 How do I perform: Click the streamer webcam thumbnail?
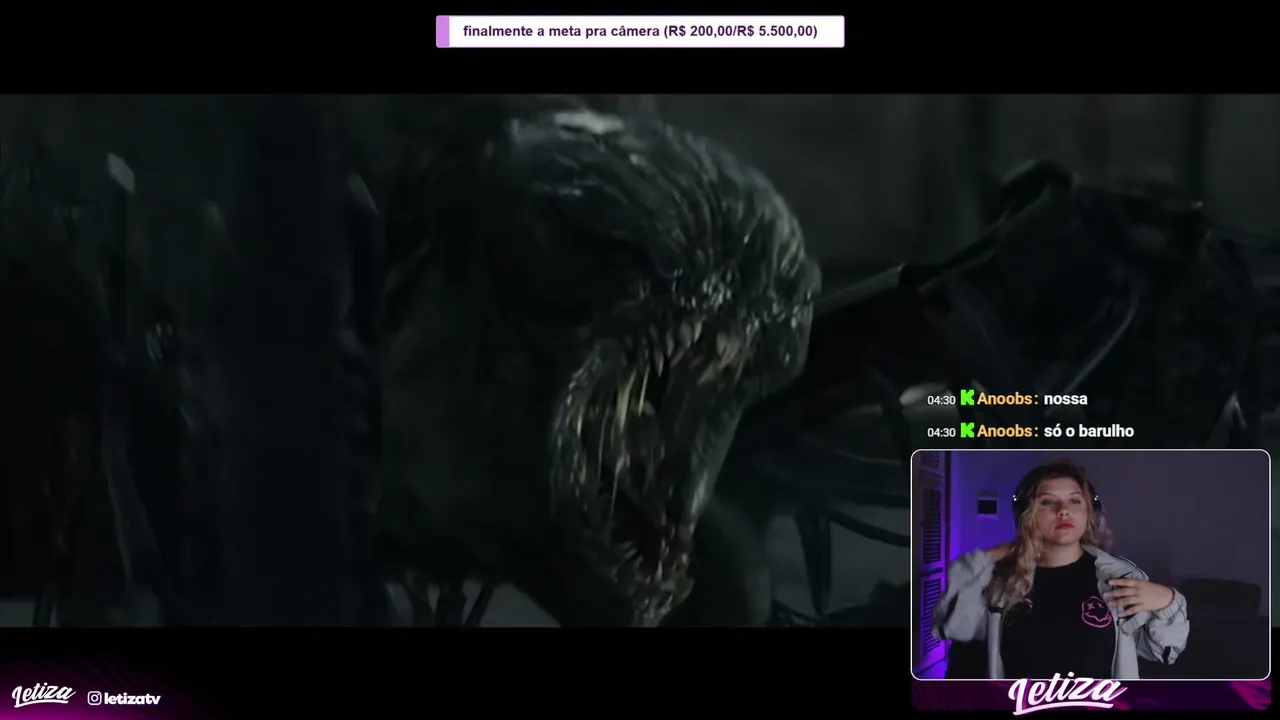point(1090,565)
